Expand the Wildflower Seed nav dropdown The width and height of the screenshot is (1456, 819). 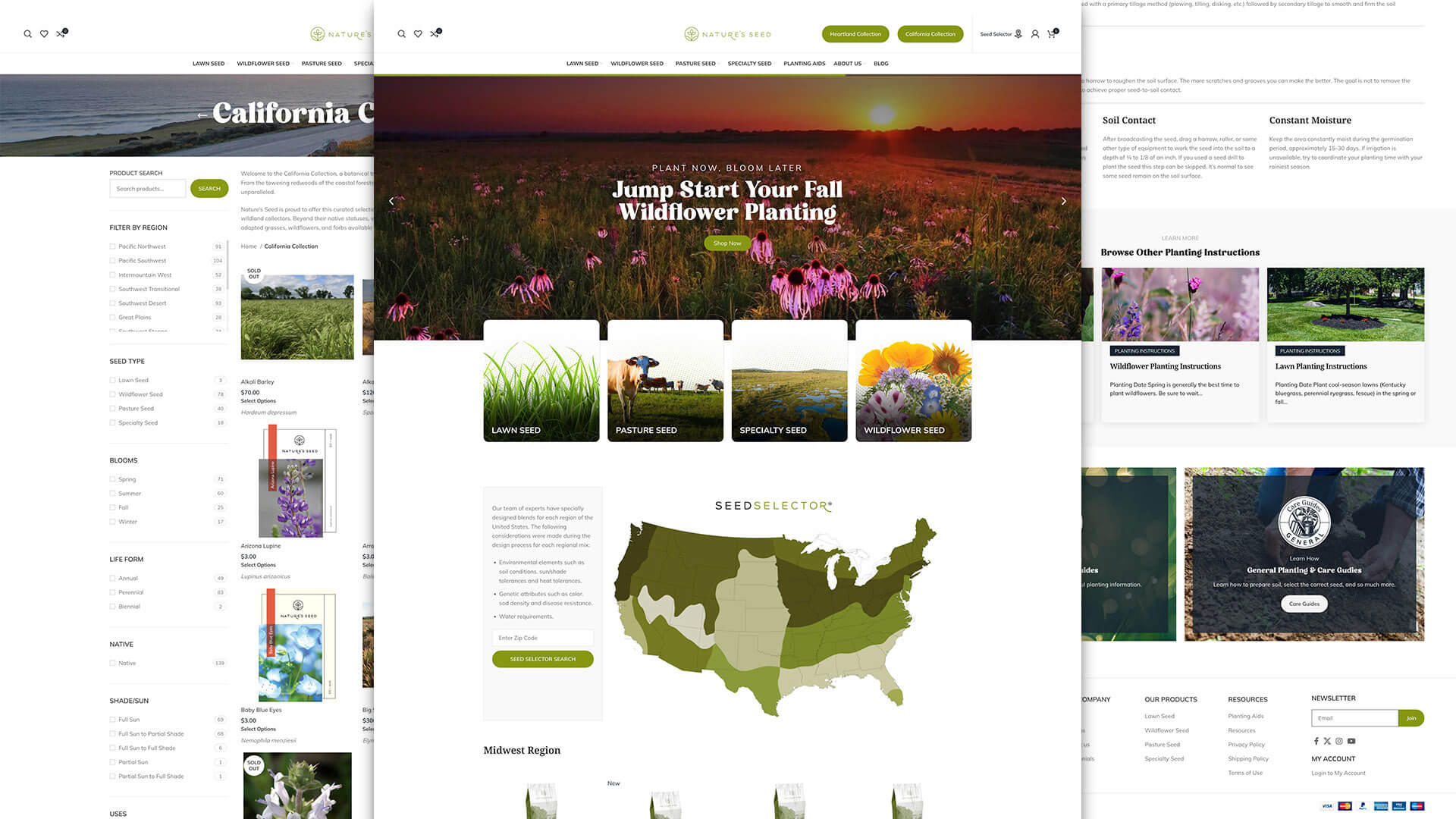[x=637, y=64]
